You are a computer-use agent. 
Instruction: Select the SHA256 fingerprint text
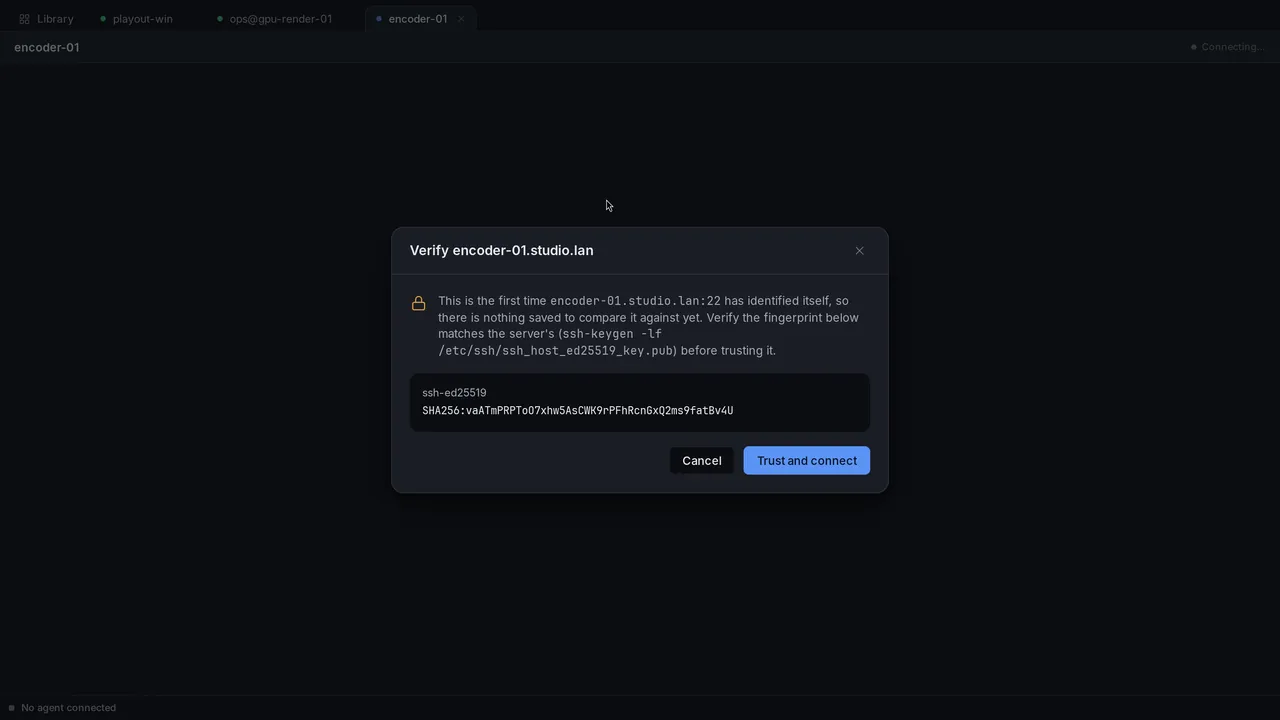[578, 411]
